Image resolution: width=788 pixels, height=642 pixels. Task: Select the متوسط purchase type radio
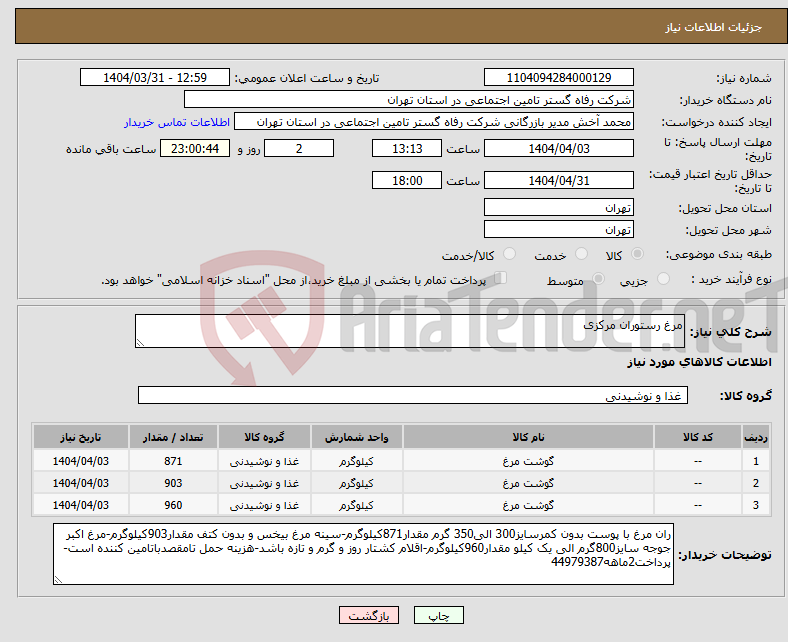pos(598,279)
